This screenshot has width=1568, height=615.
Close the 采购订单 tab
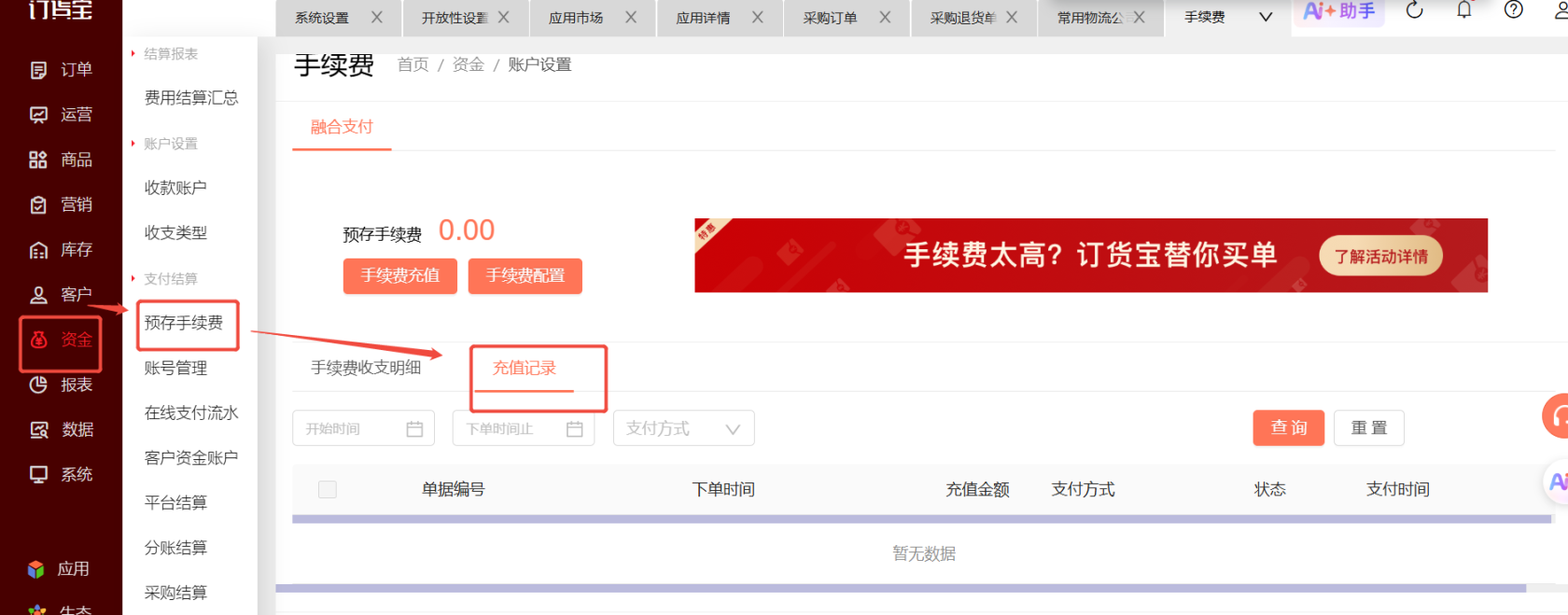pos(885,17)
